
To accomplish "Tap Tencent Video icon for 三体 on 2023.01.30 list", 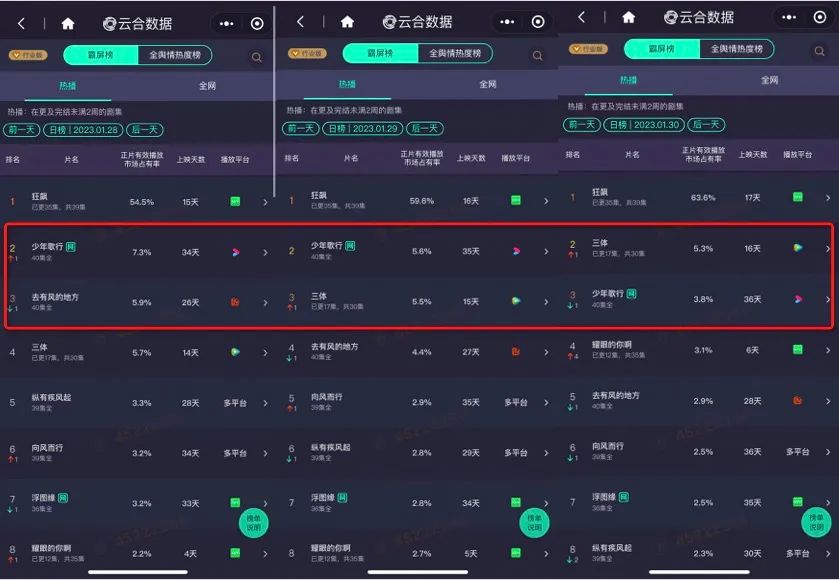I will [x=798, y=248].
